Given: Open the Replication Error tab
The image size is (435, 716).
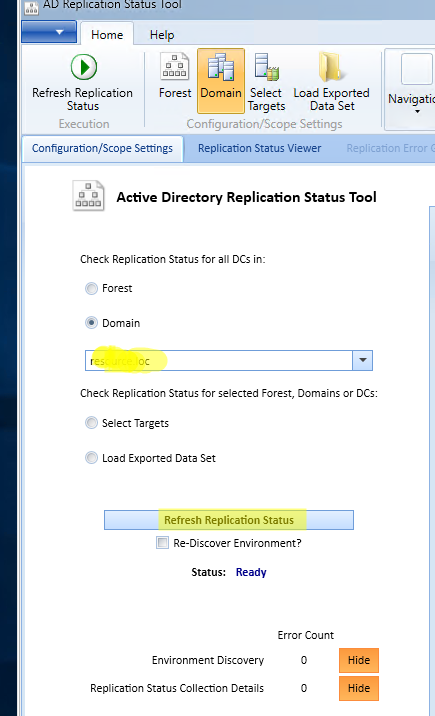Looking at the screenshot, I should click(x=389, y=148).
